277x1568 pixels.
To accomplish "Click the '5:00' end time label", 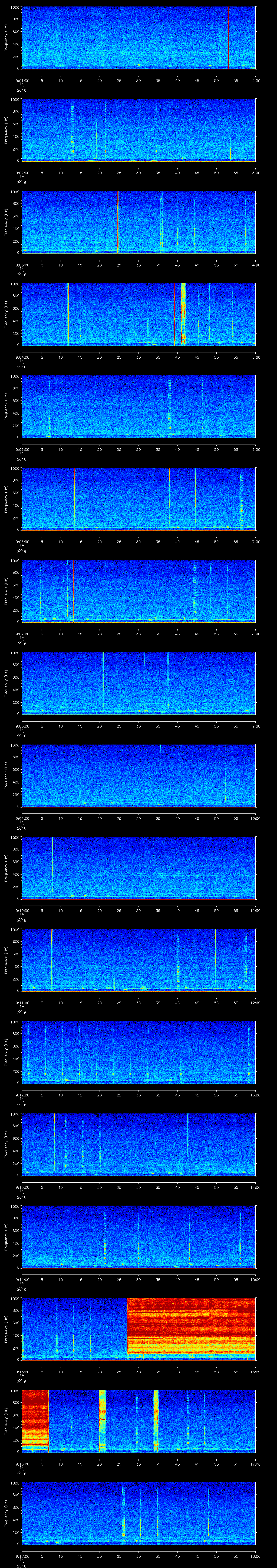I will pyautogui.click(x=256, y=357).
